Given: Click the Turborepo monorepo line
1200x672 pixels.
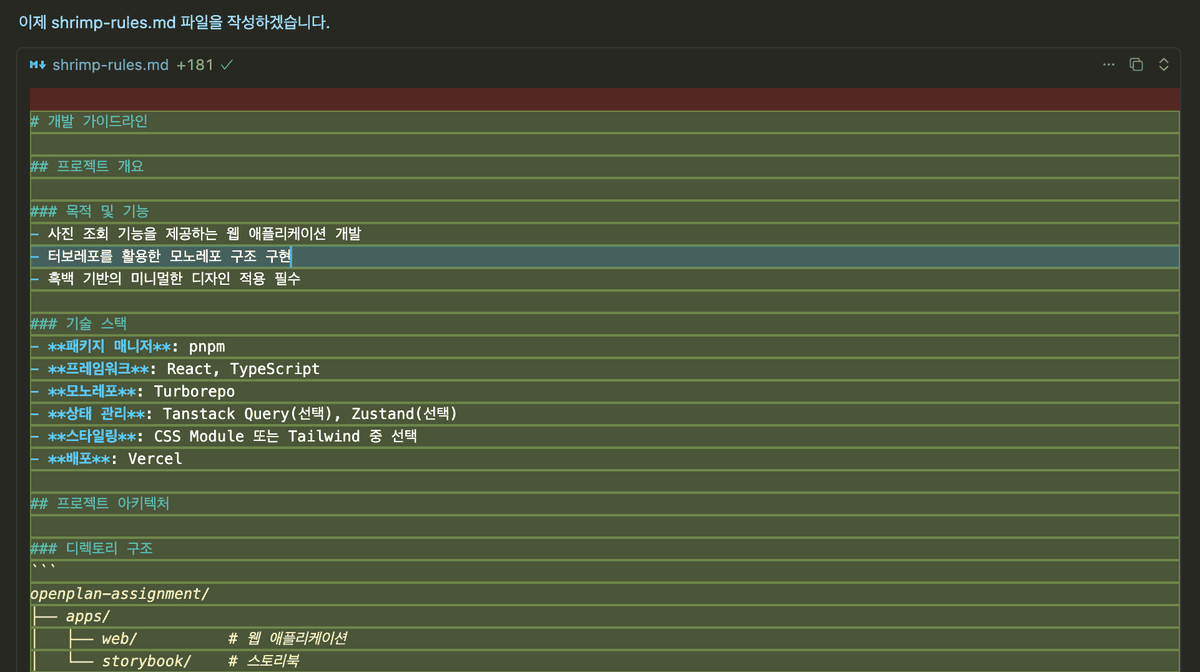Looking at the screenshot, I should coord(130,391).
